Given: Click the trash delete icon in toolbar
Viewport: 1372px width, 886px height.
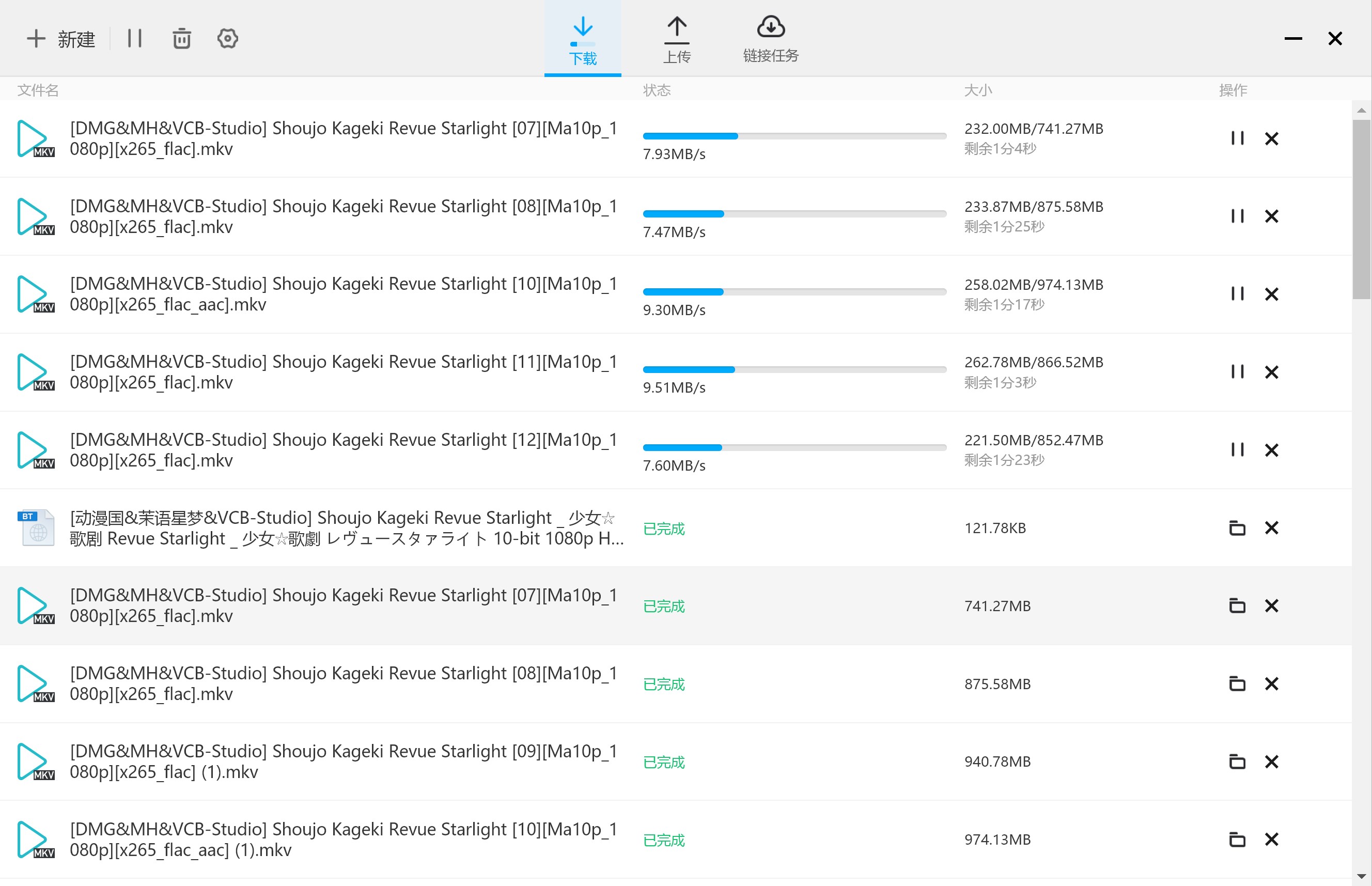Looking at the screenshot, I should click(x=182, y=39).
